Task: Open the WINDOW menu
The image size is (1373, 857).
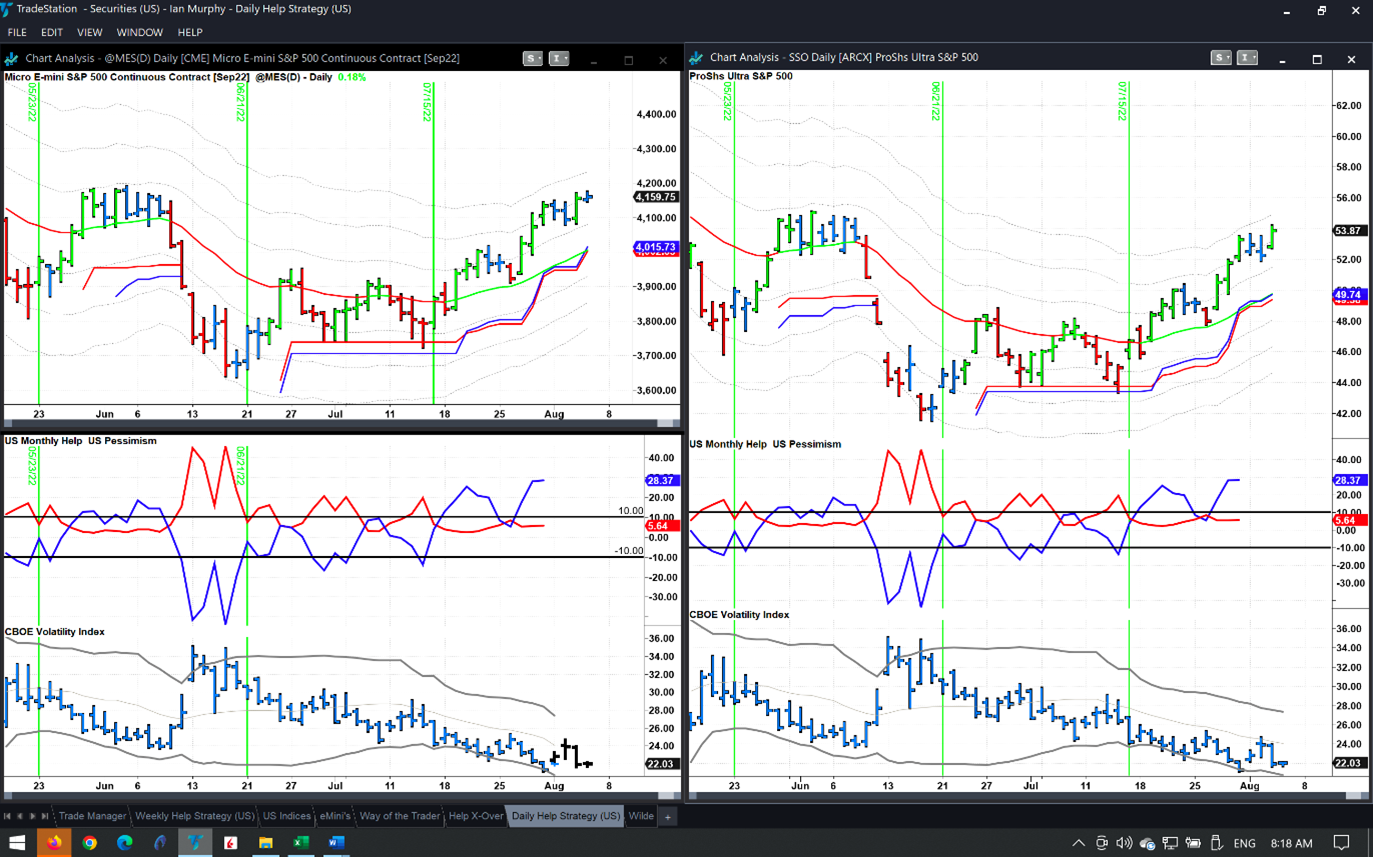Action: coord(139,33)
